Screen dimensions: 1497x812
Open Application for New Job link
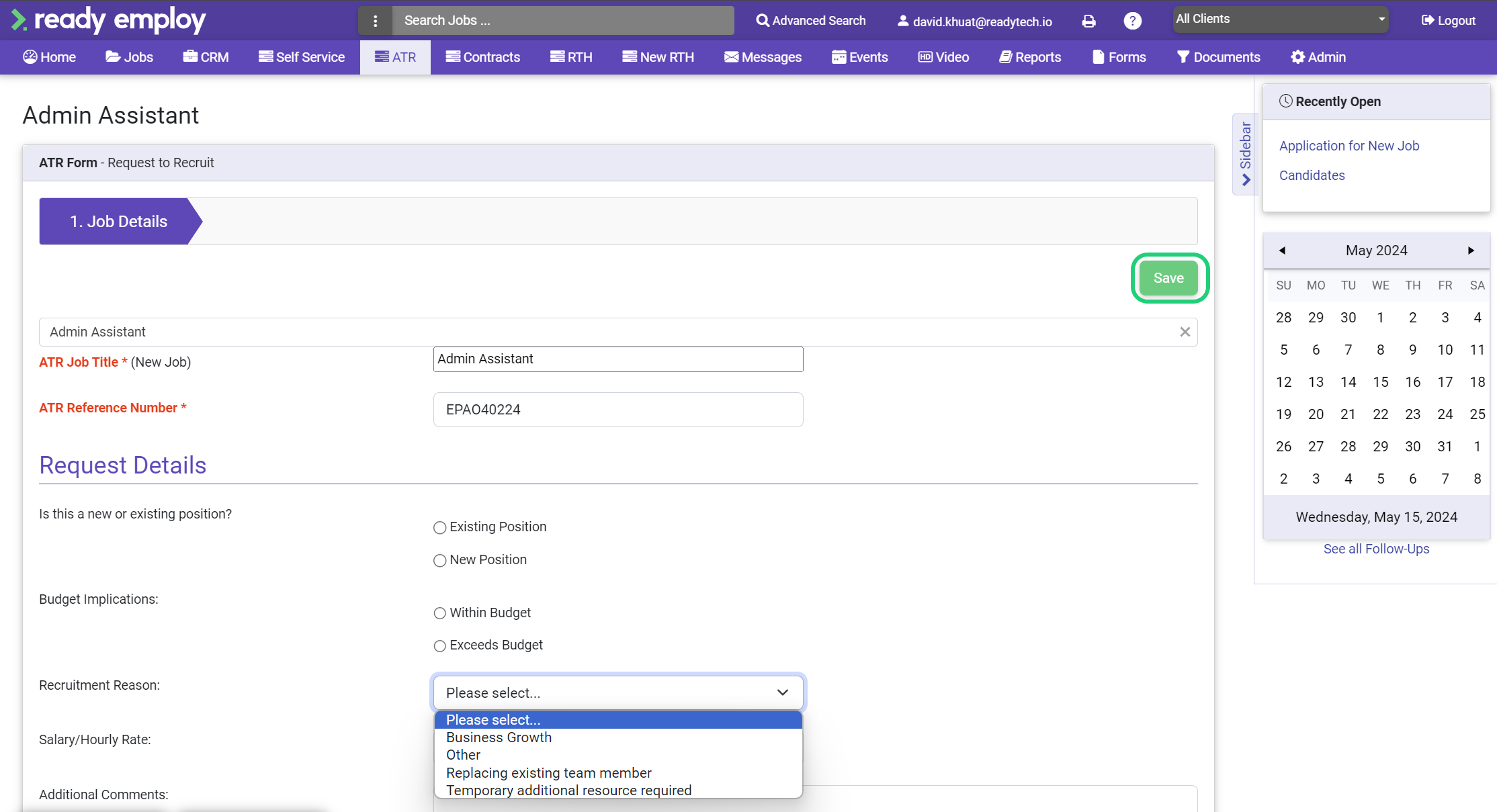tap(1349, 146)
